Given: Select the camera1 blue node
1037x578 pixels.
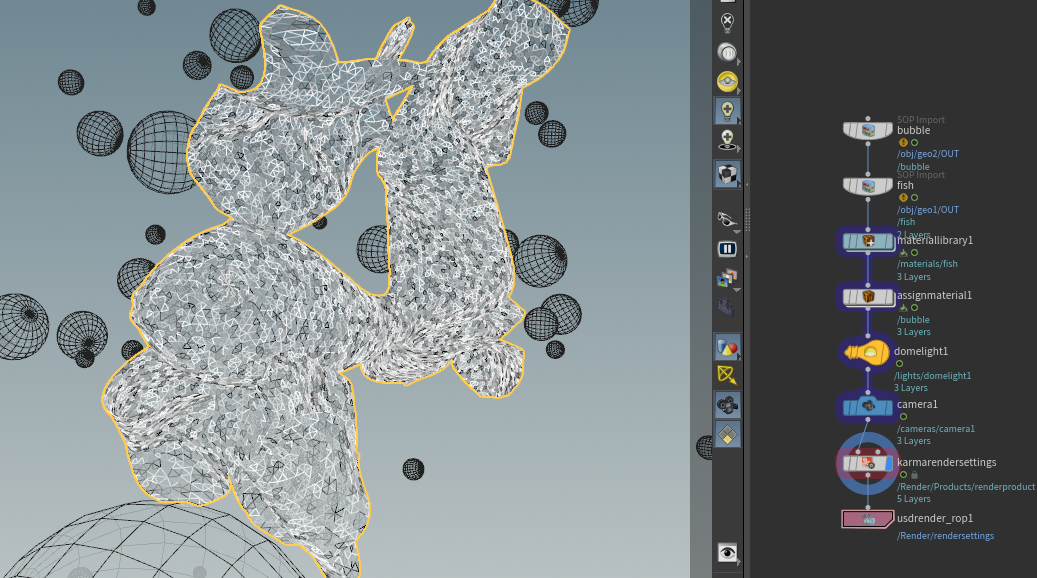Looking at the screenshot, I should pyautogui.click(x=868, y=406).
